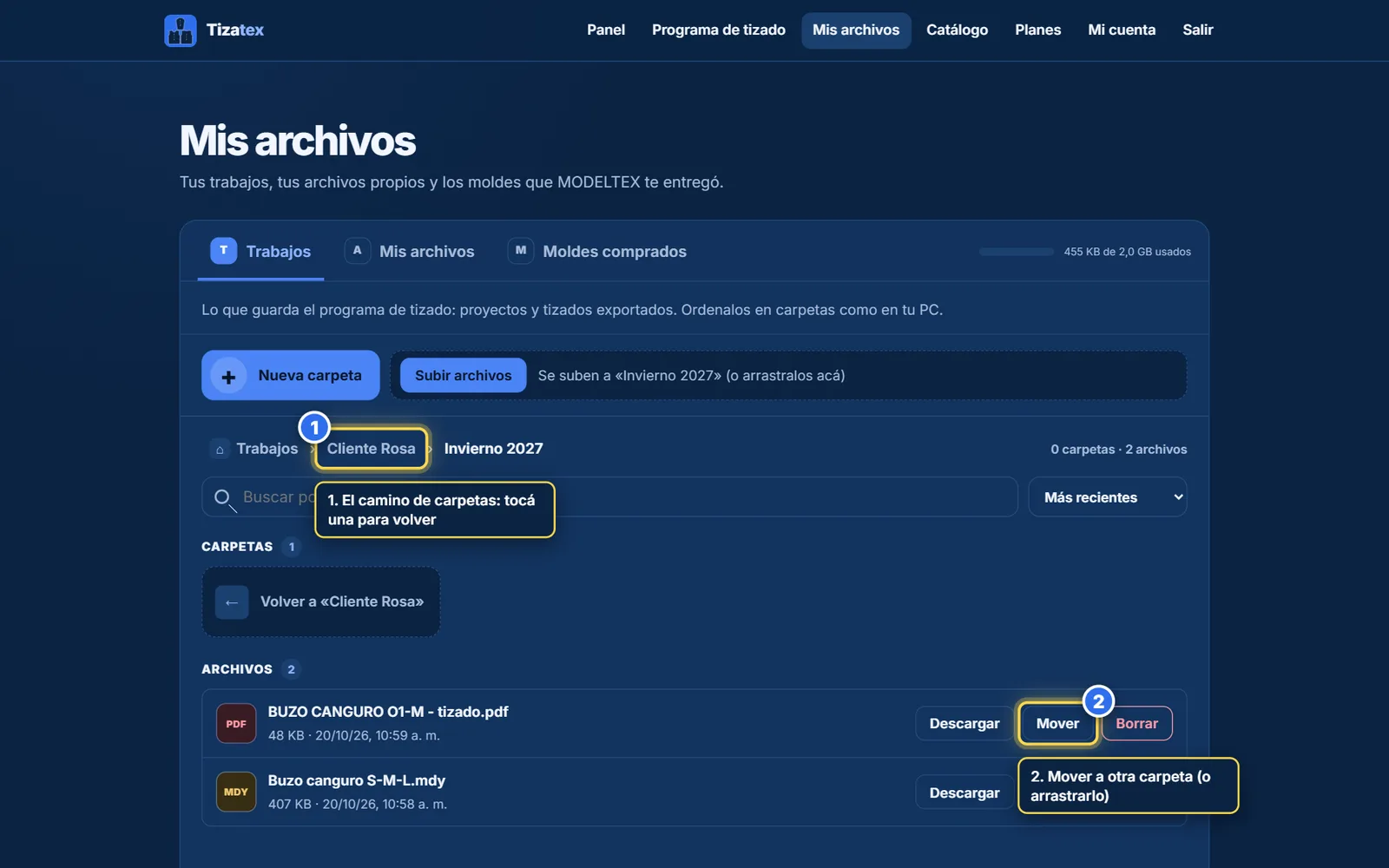Click the Trabajos breadcrumb link

click(x=267, y=449)
